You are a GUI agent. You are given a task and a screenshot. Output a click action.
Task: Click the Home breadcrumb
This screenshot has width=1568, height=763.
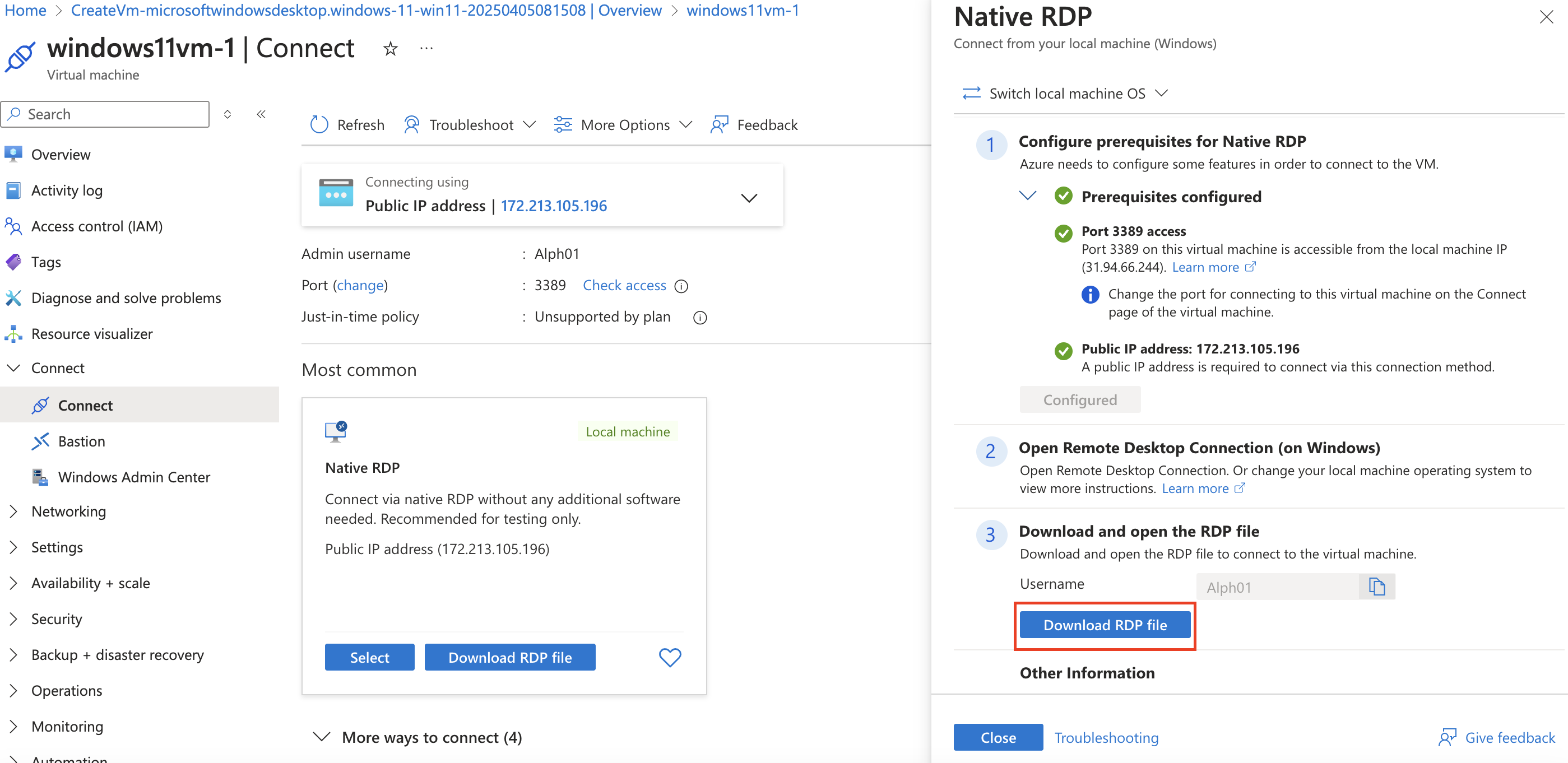[26, 10]
